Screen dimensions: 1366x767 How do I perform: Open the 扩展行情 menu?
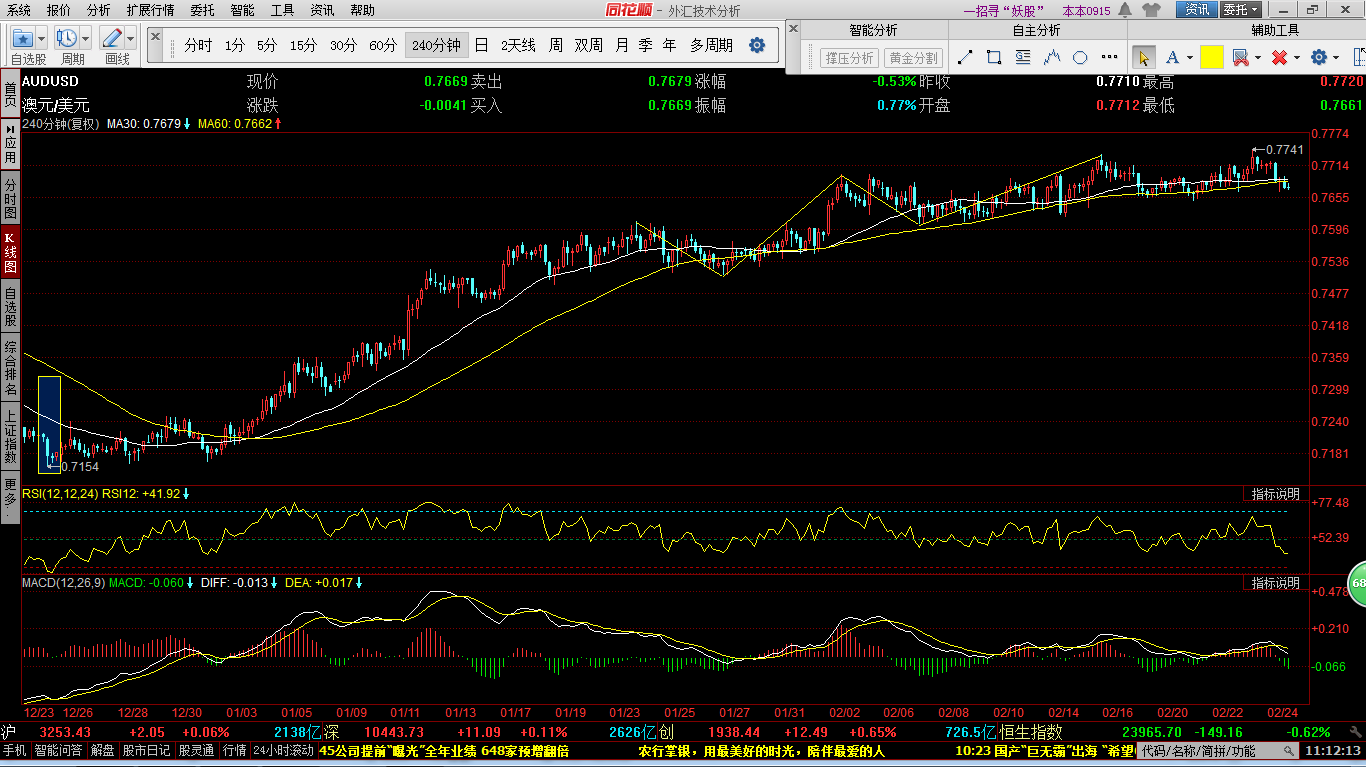pyautogui.click(x=150, y=10)
